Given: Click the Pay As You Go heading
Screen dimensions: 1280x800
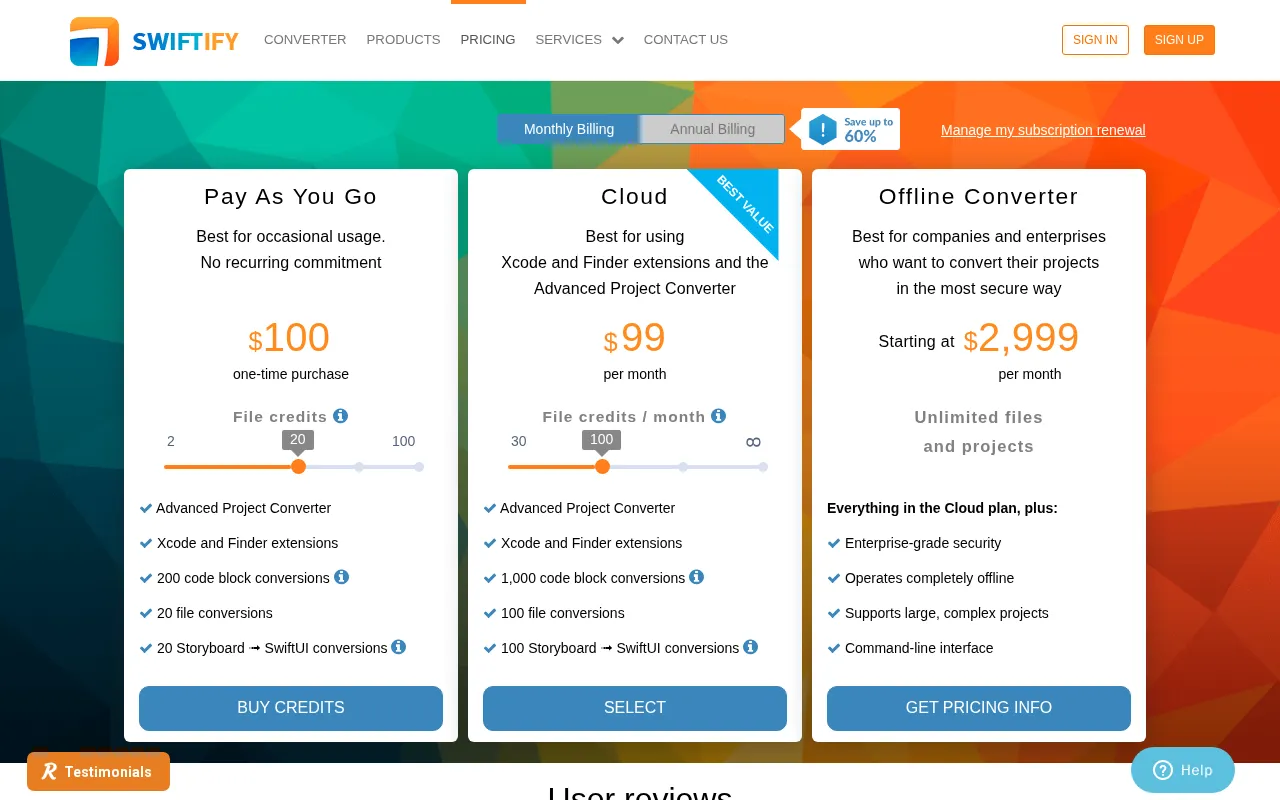Looking at the screenshot, I should [291, 197].
